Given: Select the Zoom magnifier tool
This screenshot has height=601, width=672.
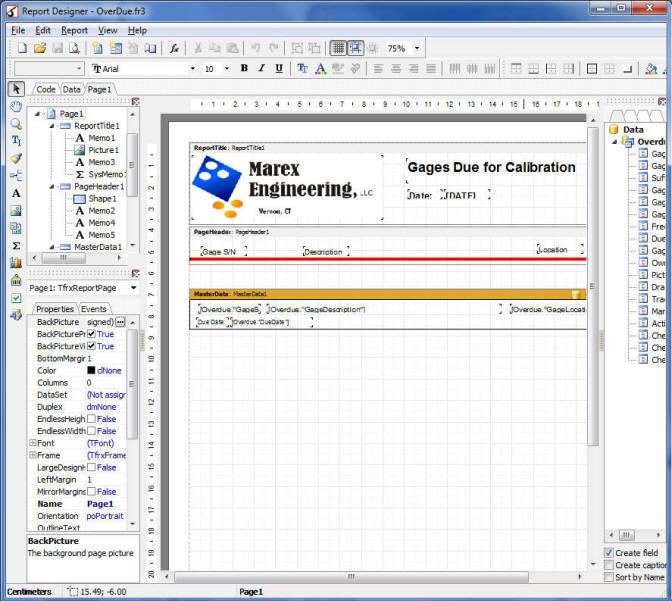Looking at the screenshot, I should pos(16,123).
